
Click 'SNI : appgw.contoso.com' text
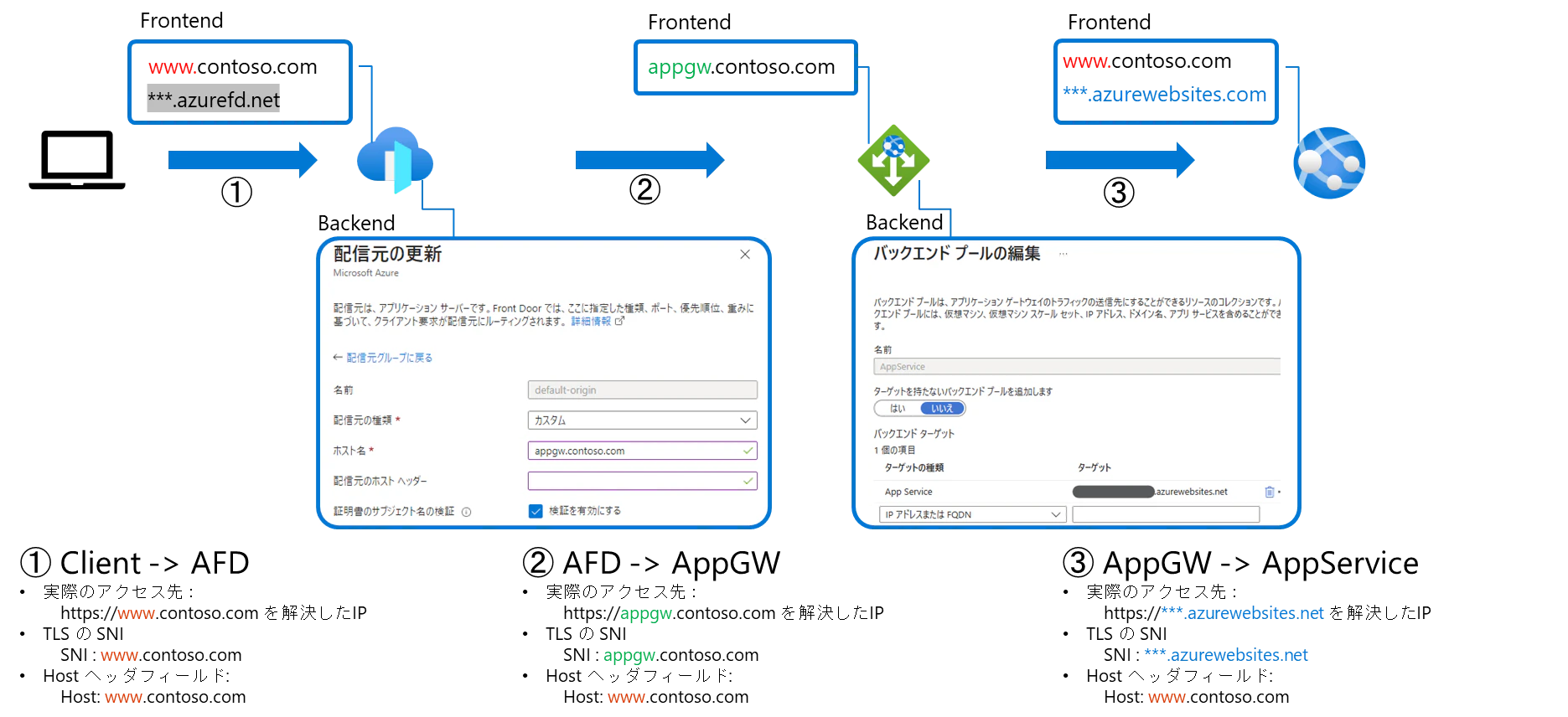click(661, 655)
